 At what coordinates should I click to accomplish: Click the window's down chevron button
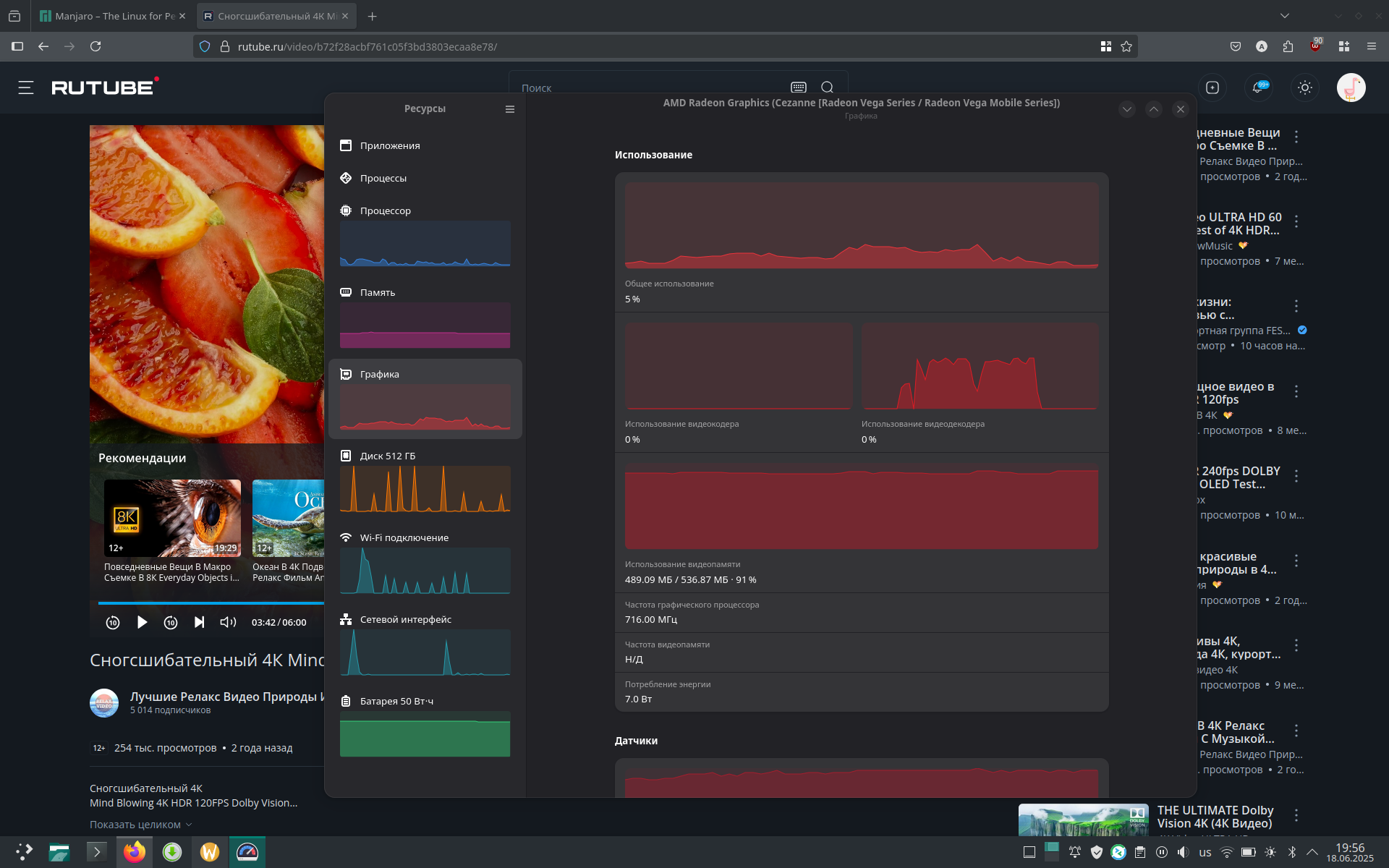tap(1126, 109)
